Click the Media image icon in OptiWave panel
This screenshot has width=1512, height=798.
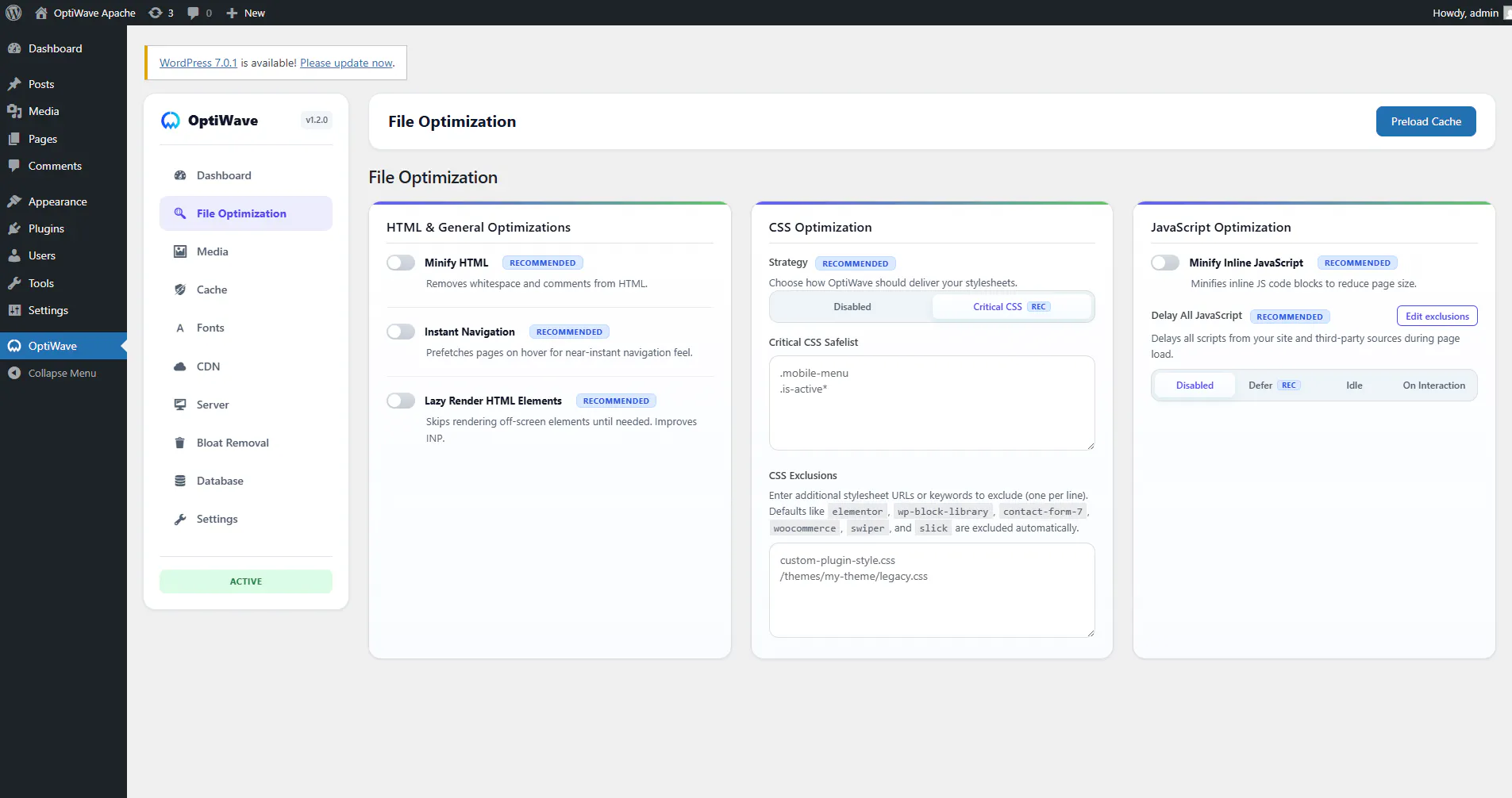tap(180, 251)
